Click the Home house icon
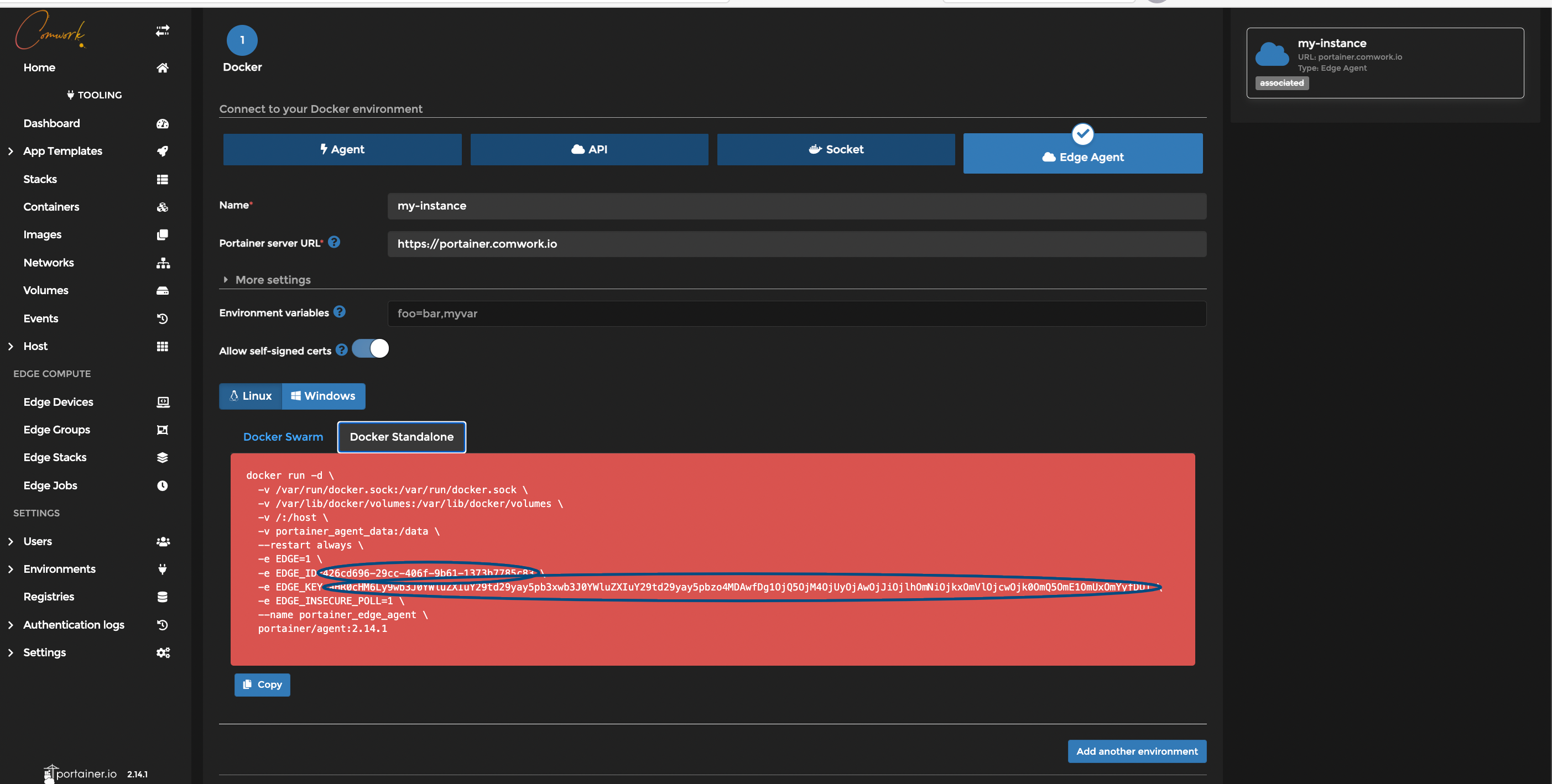The image size is (1552, 784). (163, 68)
